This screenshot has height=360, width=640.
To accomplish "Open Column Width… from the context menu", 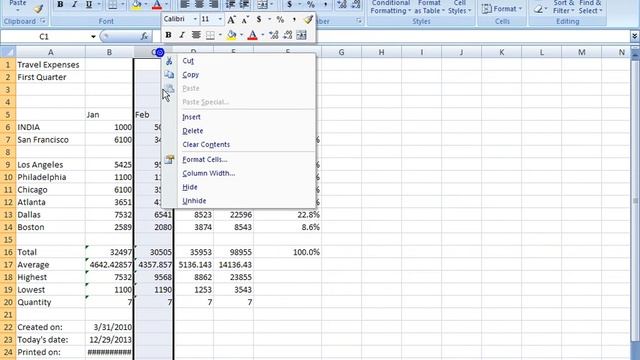I will [209, 173].
